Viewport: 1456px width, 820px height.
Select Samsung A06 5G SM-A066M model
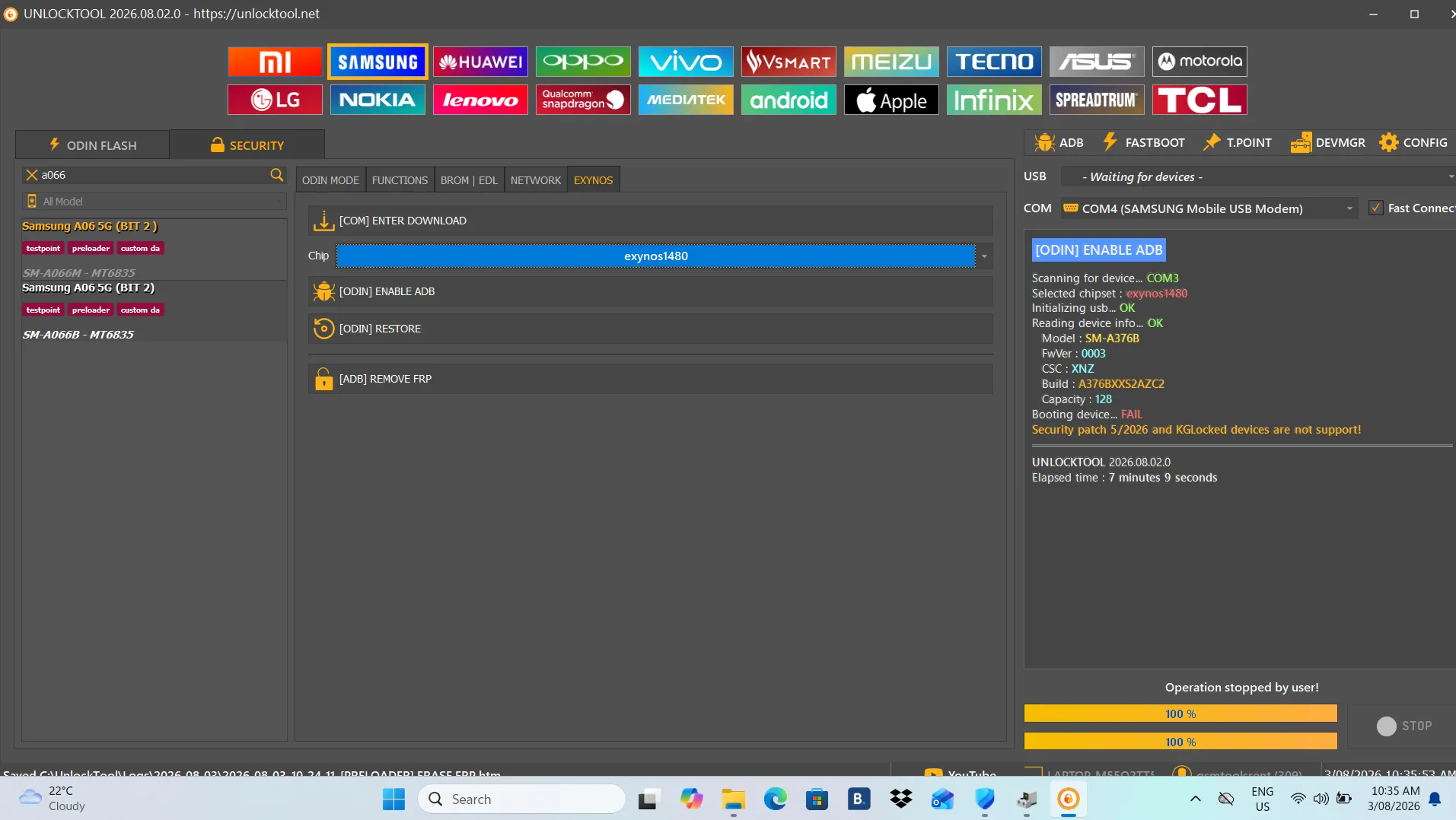(155, 249)
